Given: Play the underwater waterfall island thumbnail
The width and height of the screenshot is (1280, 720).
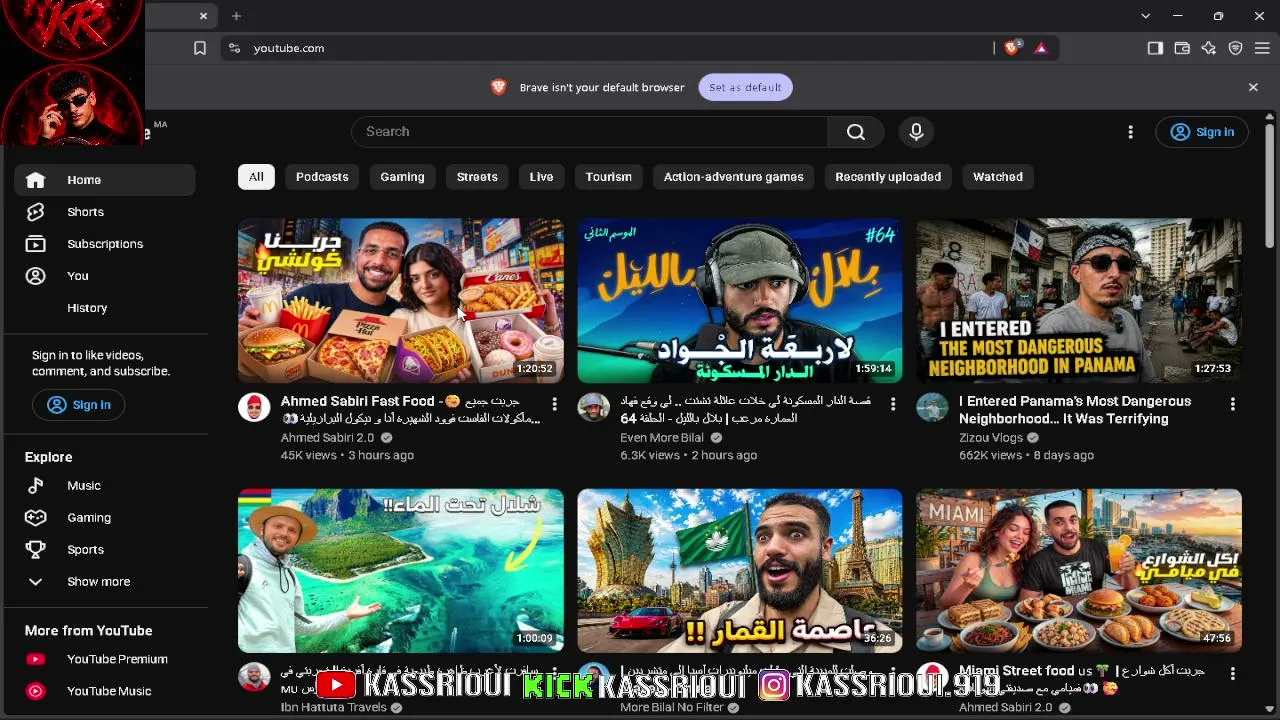Looking at the screenshot, I should pos(401,571).
